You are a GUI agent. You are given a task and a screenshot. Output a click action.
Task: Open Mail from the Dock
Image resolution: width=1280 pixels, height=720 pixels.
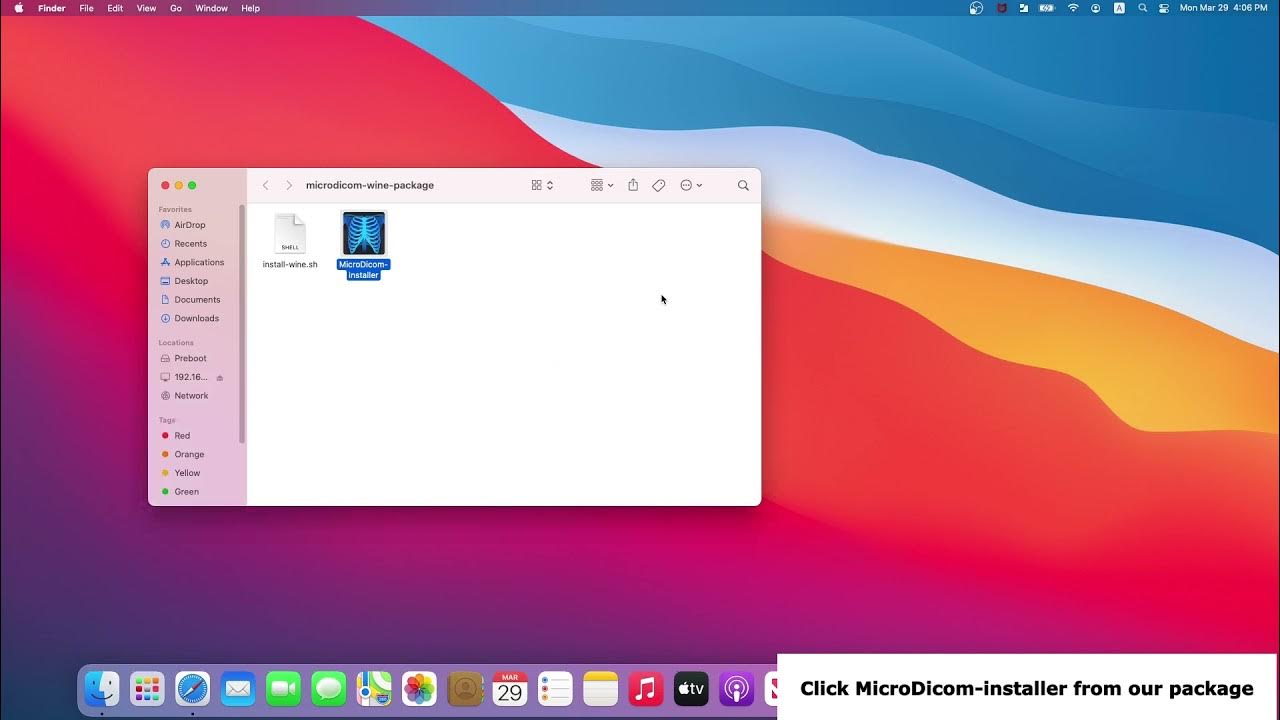tap(238, 688)
